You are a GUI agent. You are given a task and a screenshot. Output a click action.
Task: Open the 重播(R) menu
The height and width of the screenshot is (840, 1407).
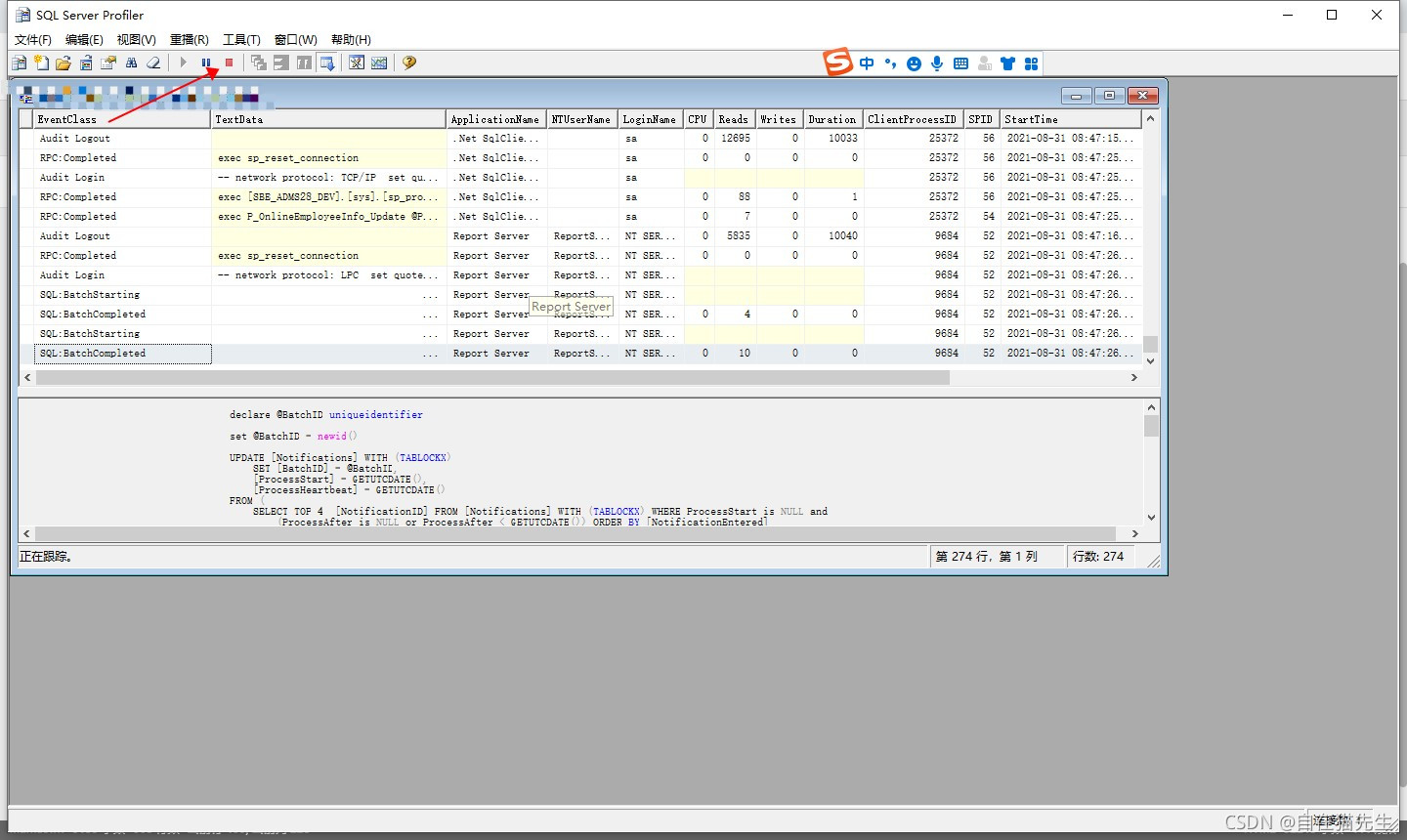[190, 40]
